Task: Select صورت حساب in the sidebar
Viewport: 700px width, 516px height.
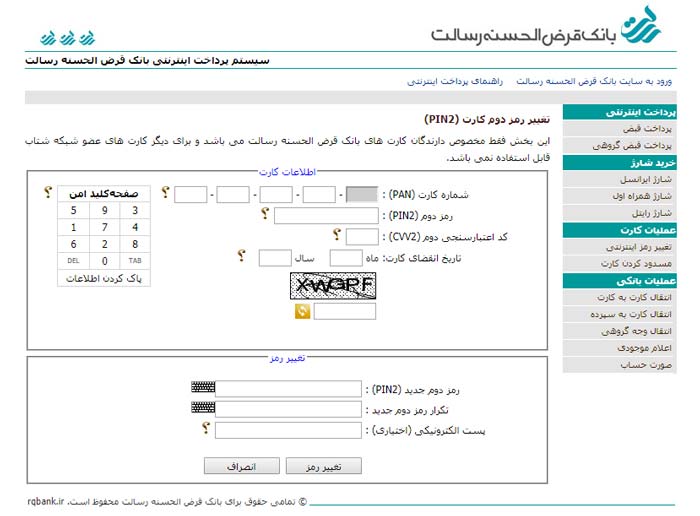Action: pos(620,365)
